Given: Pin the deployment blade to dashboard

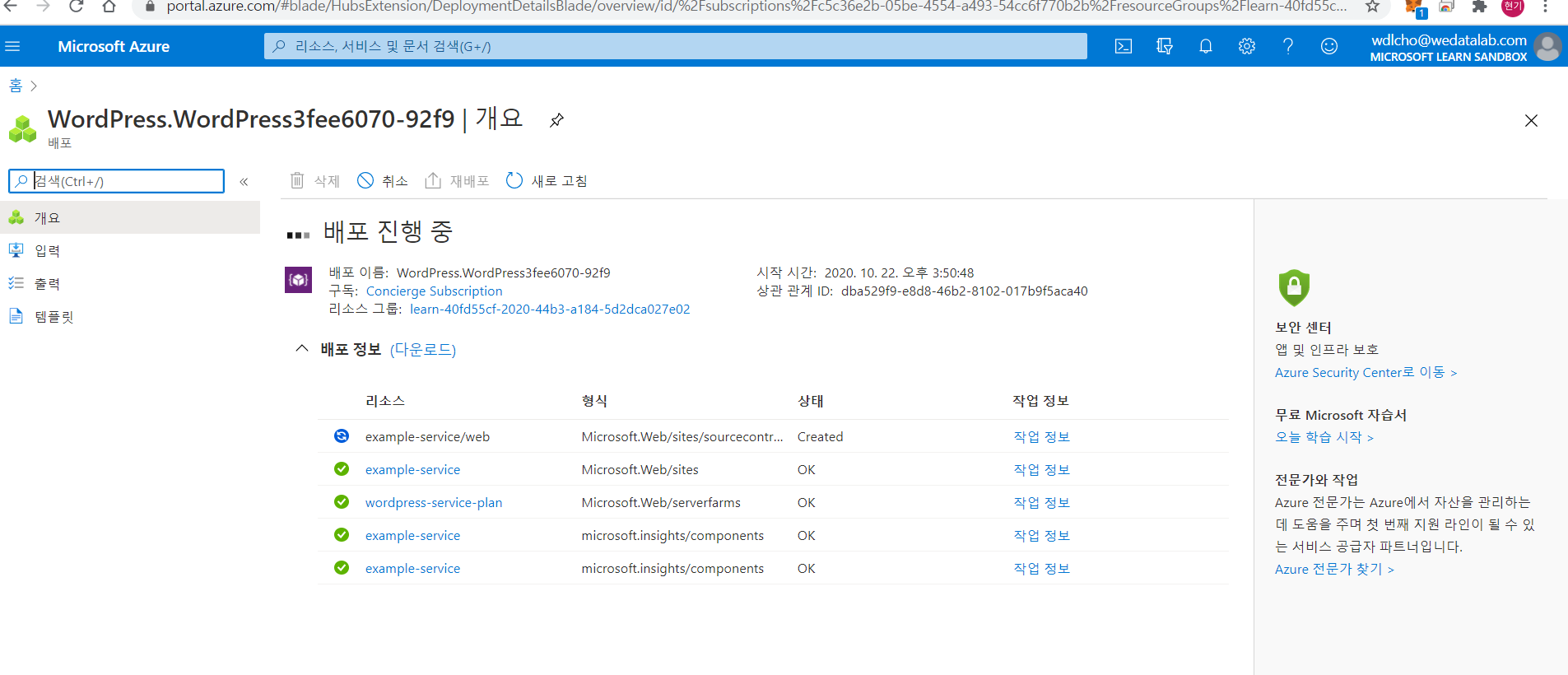Looking at the screenshot, I should click(x=557, y=120).
